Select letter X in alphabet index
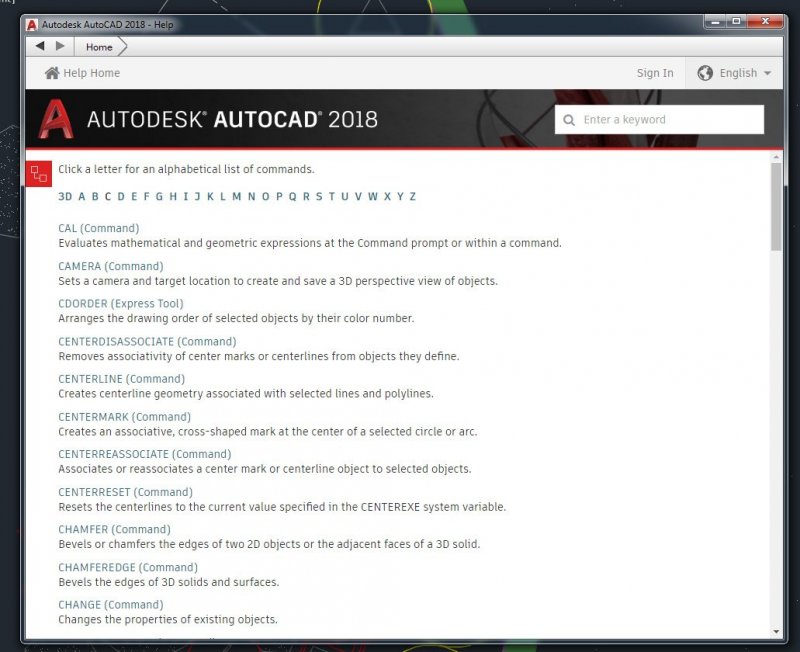 click(x=387, y=196)
